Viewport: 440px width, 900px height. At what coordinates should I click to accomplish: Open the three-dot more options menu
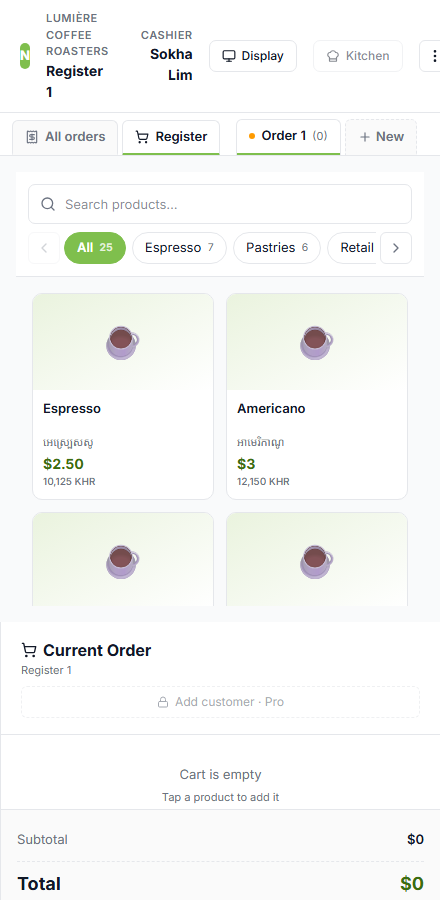pos(431,56)
